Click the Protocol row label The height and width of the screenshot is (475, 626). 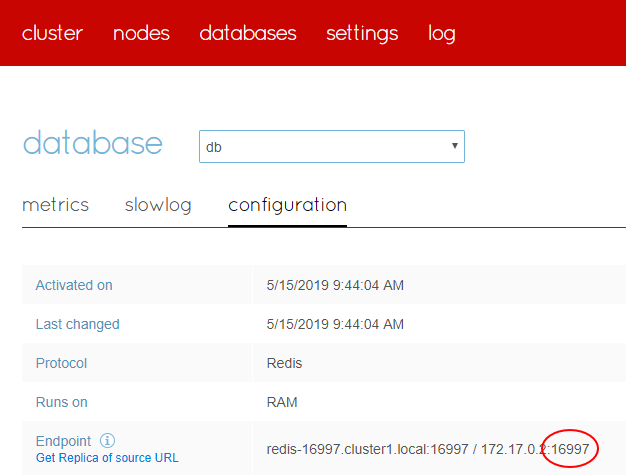(x=61, y=363)
